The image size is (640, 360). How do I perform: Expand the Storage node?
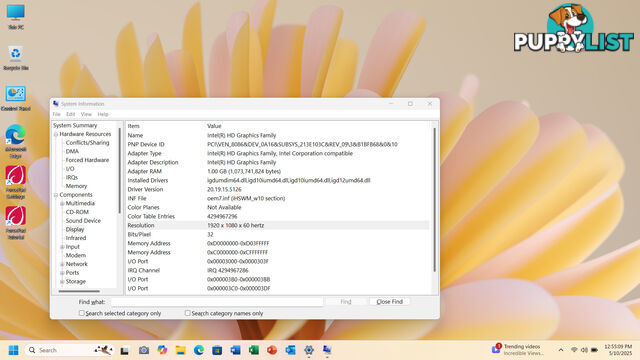point(62,282)
